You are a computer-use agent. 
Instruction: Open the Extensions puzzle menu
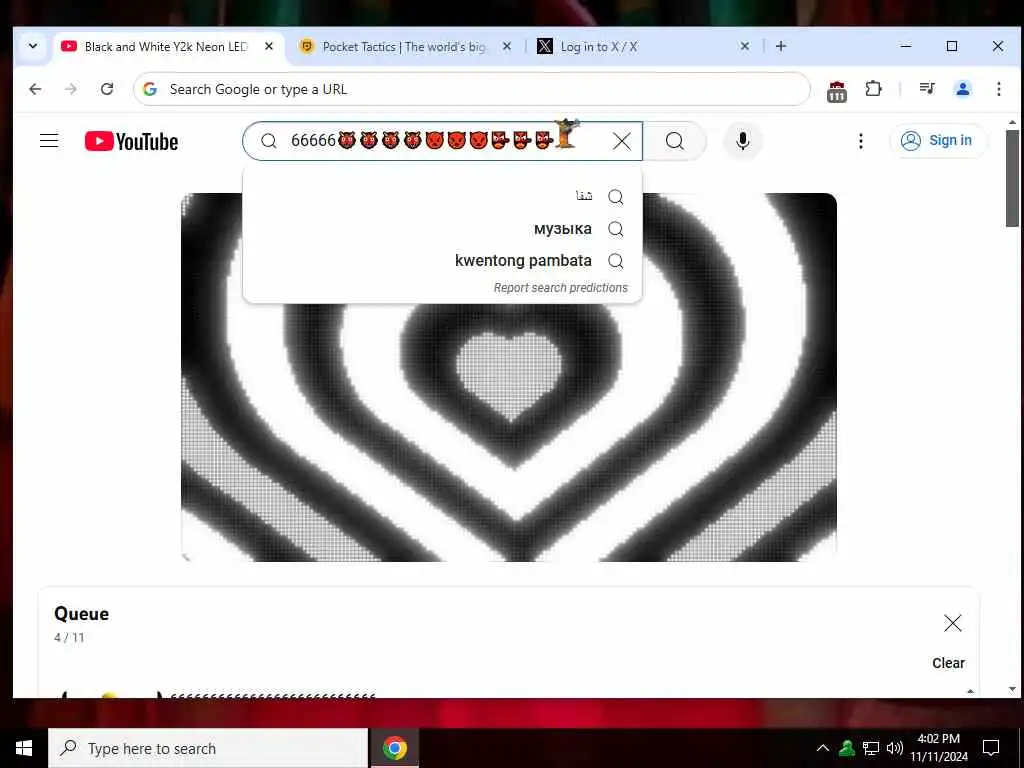tap(873, 89)
